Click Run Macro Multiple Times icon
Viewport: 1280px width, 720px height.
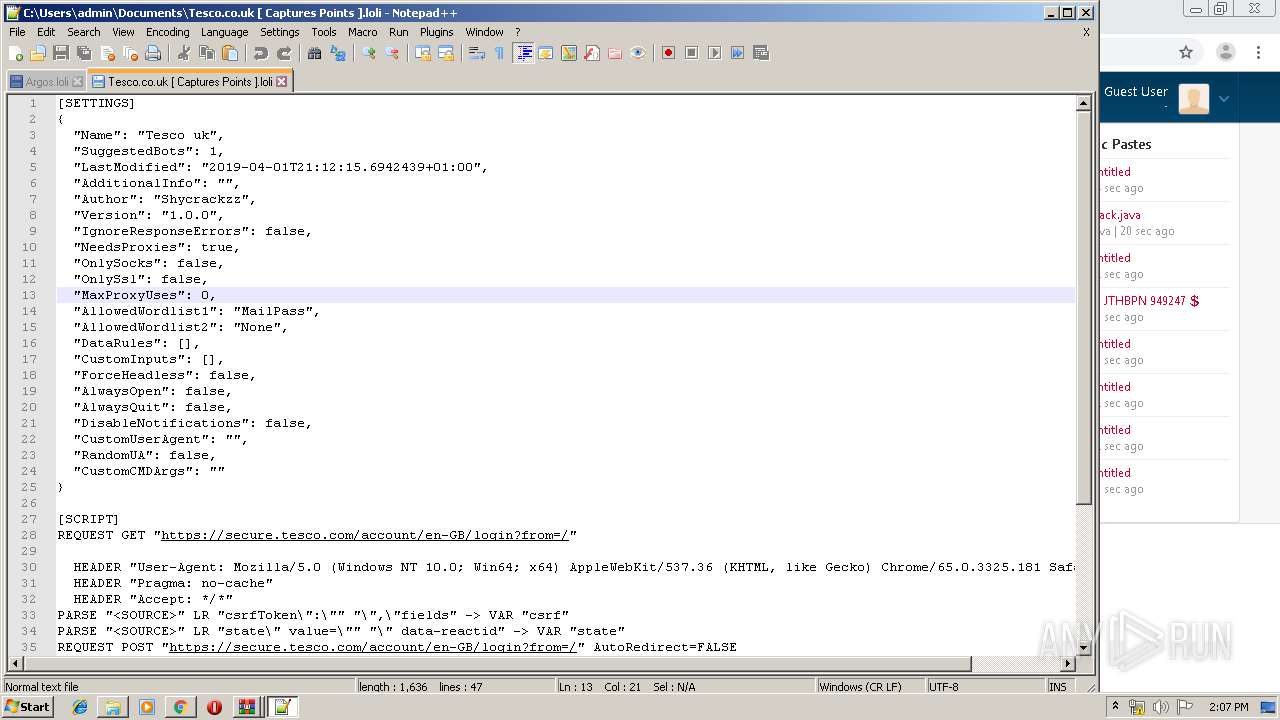(x=737, y=53)
